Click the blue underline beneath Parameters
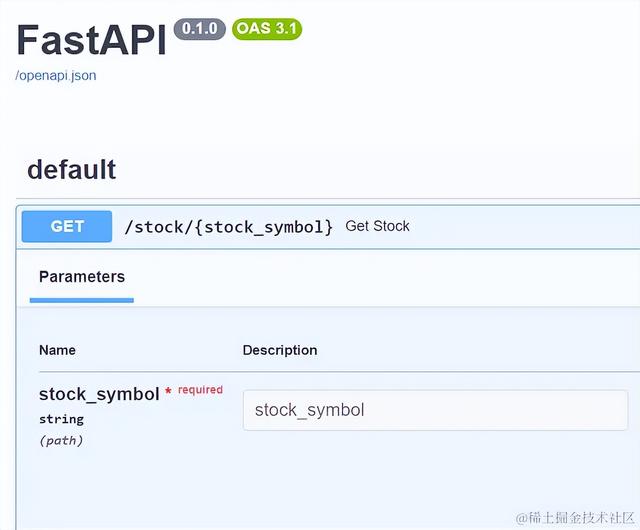This screenshot has width=640, height=530. click(82, 299)
